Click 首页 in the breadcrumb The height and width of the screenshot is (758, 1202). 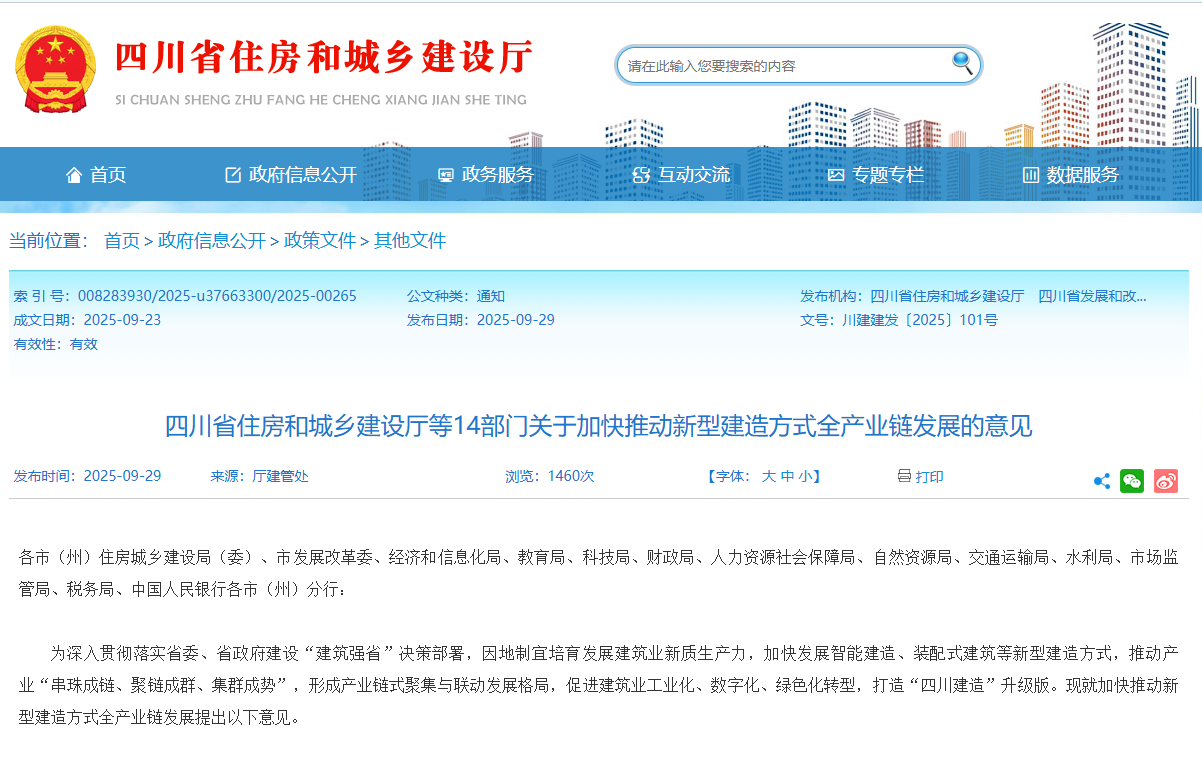pos(122,241)
